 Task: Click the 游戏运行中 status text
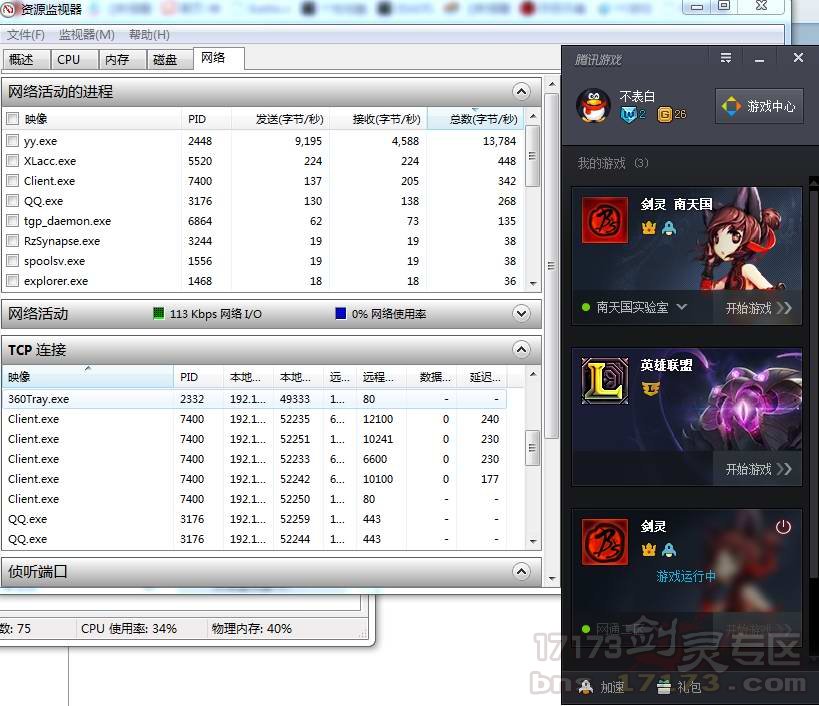coord(686,576)
